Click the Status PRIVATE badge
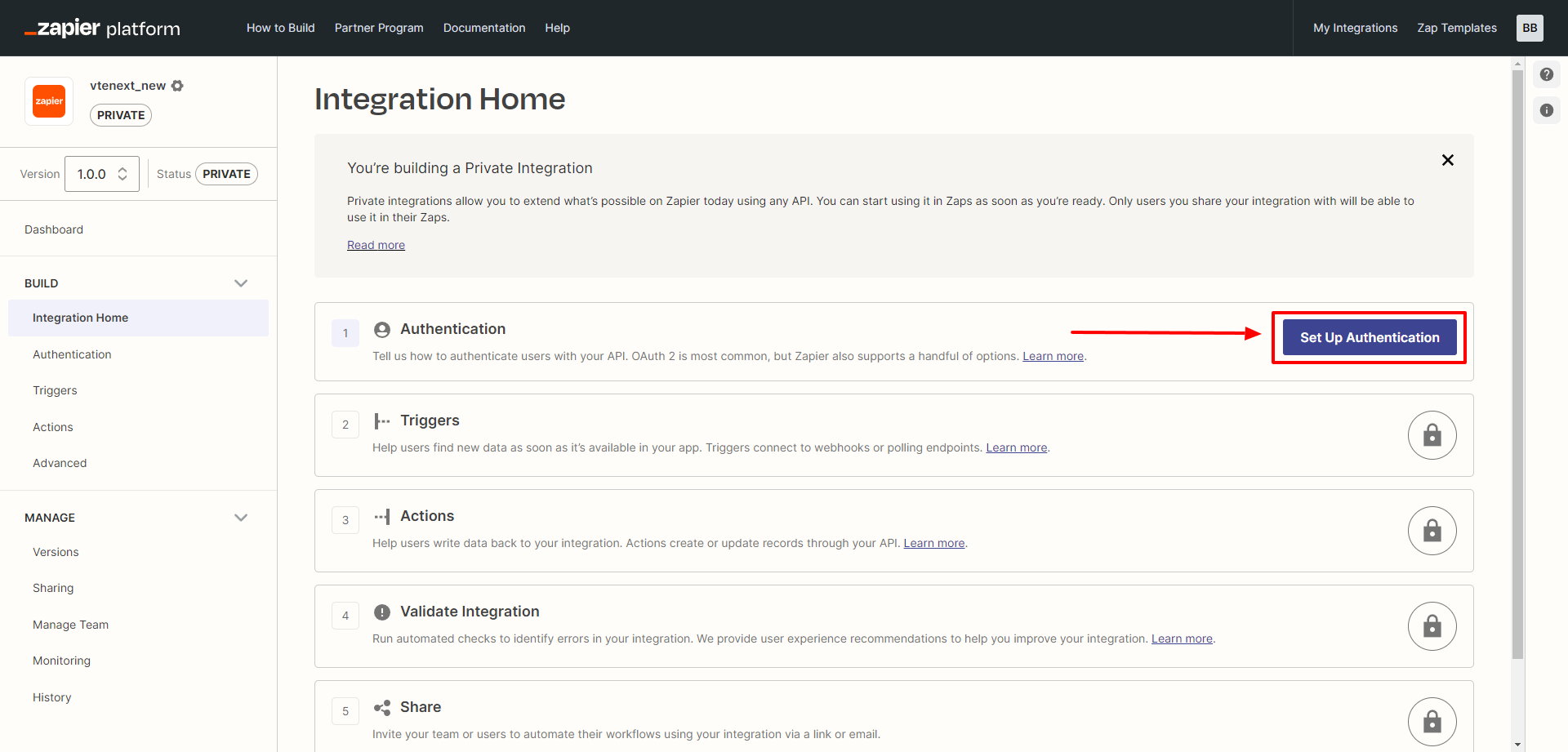The width and height of the screenshot is (1568, 752). (226, 174)
